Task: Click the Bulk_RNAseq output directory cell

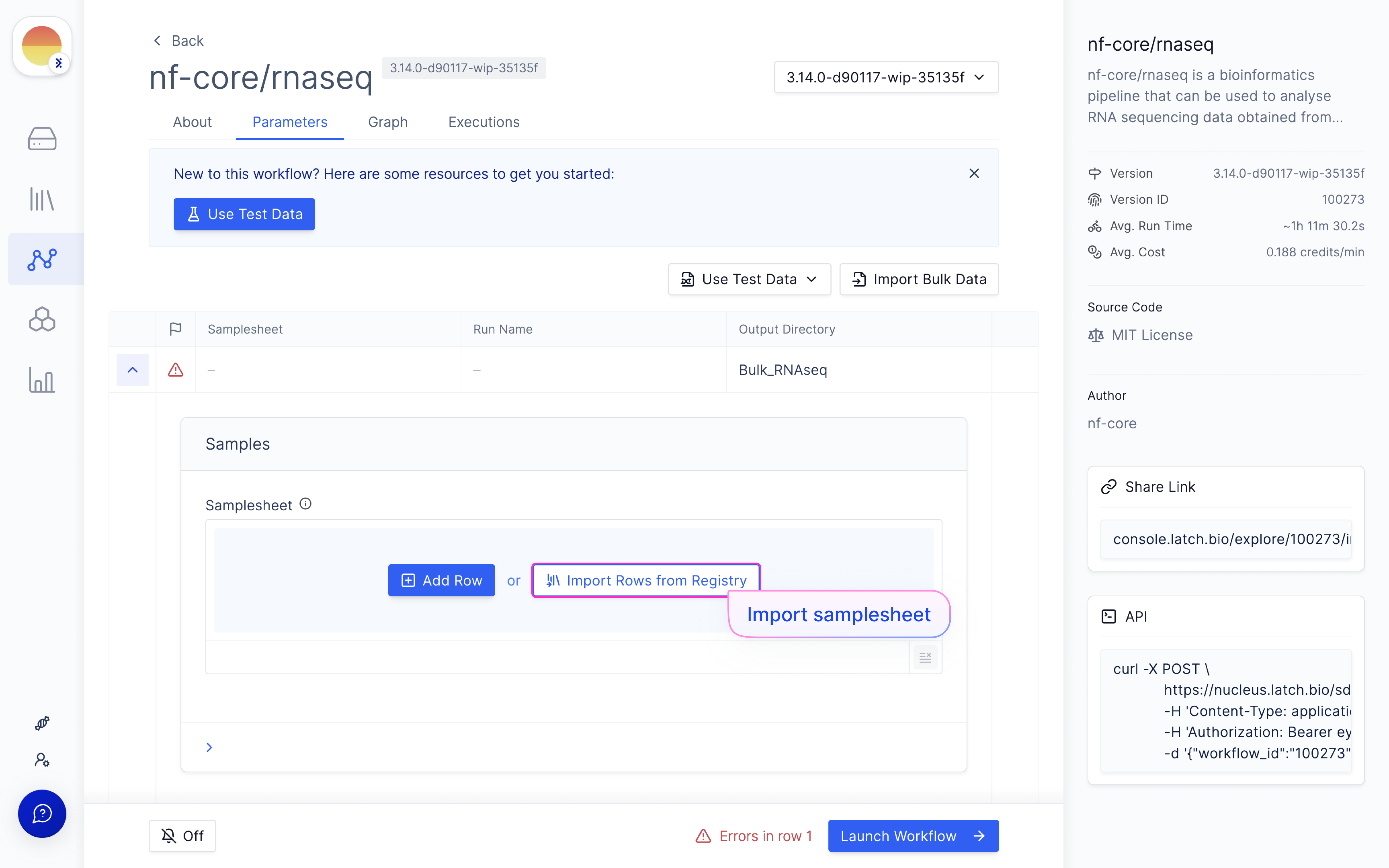Action: click(x=858, y=370)
